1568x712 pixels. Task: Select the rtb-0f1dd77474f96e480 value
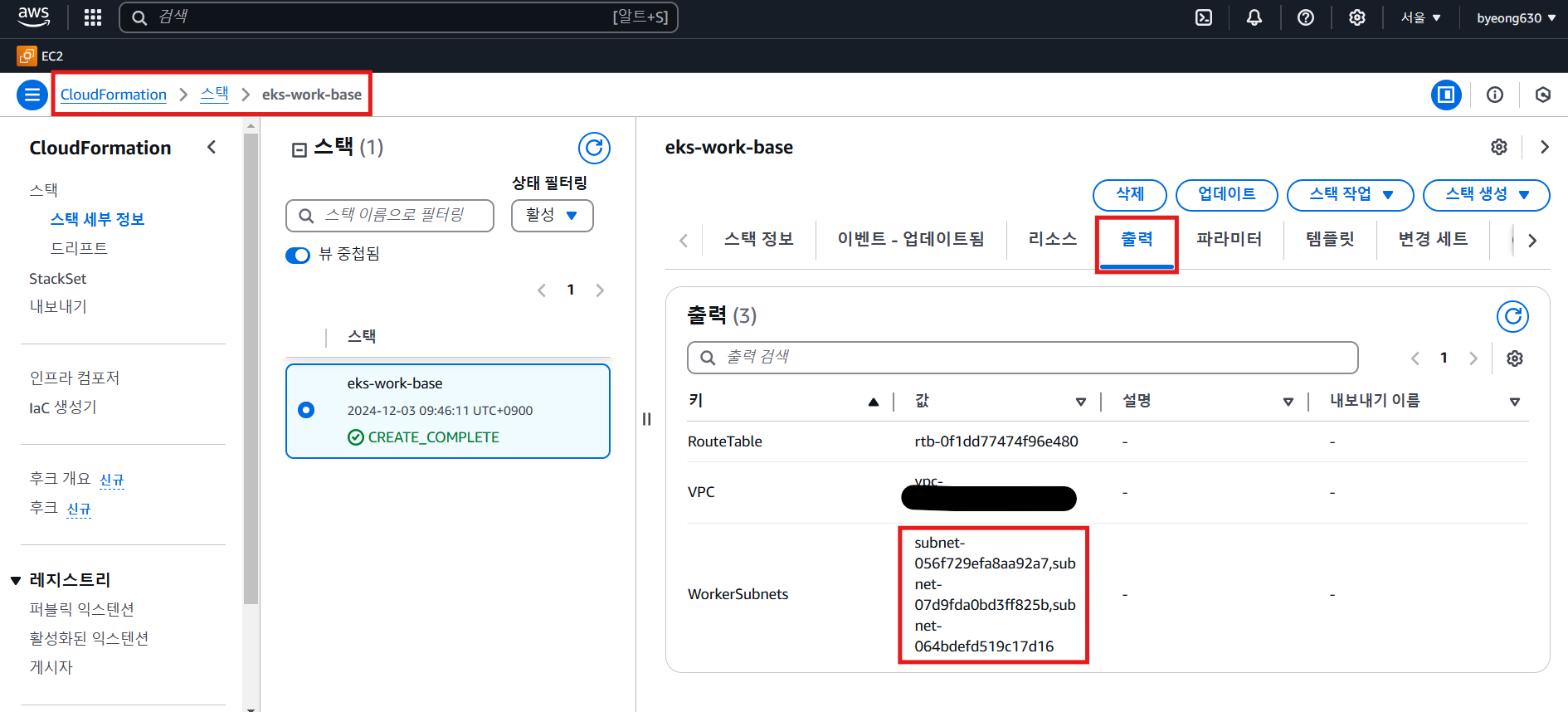click(996, 441)
